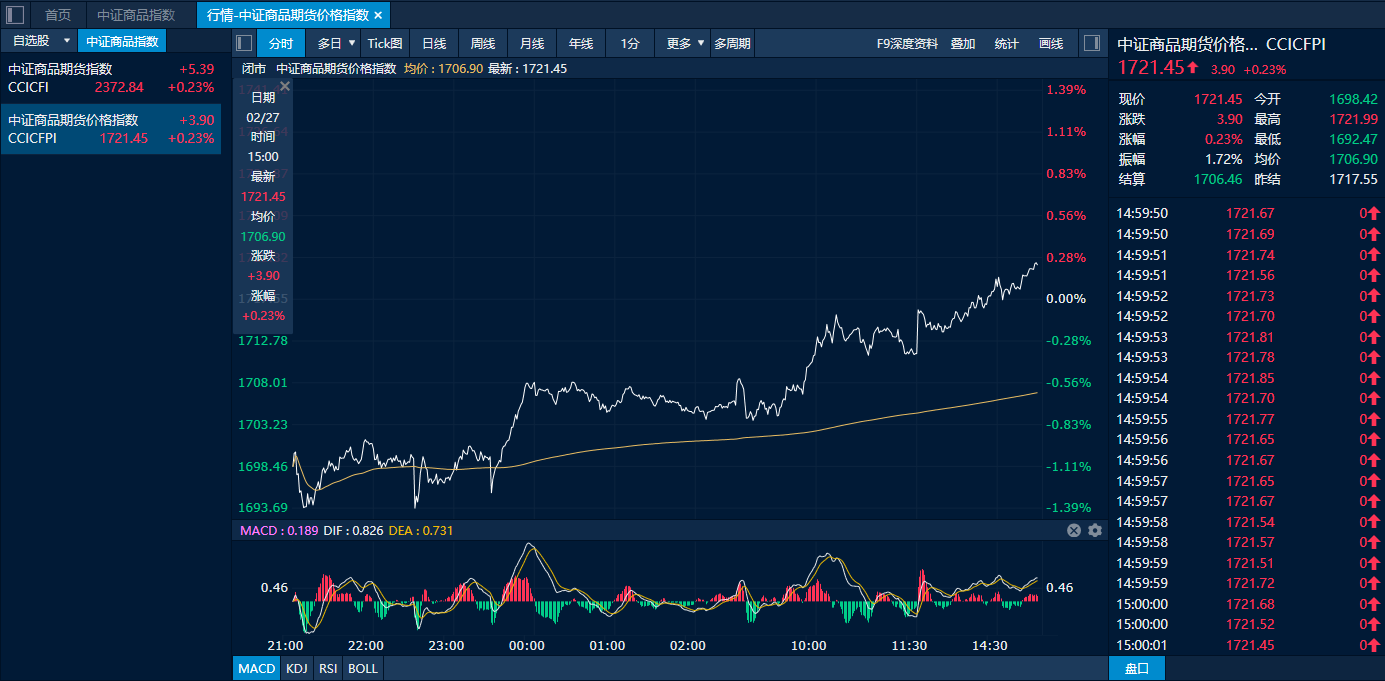Select the CCICFI 中证商品期货指数 row
Viewport: 1385px width, 681px height.
coord(110,78)
